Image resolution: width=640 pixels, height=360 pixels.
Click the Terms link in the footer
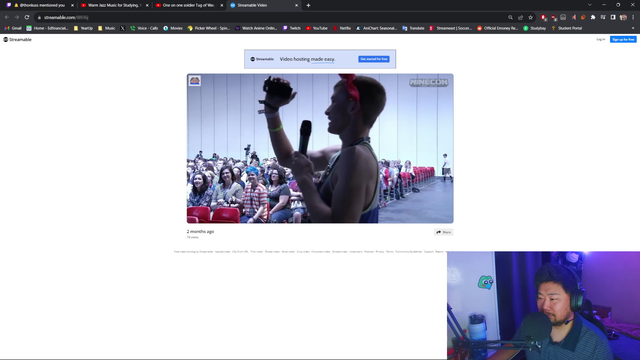pyautogui.click(x=390, y=251)
